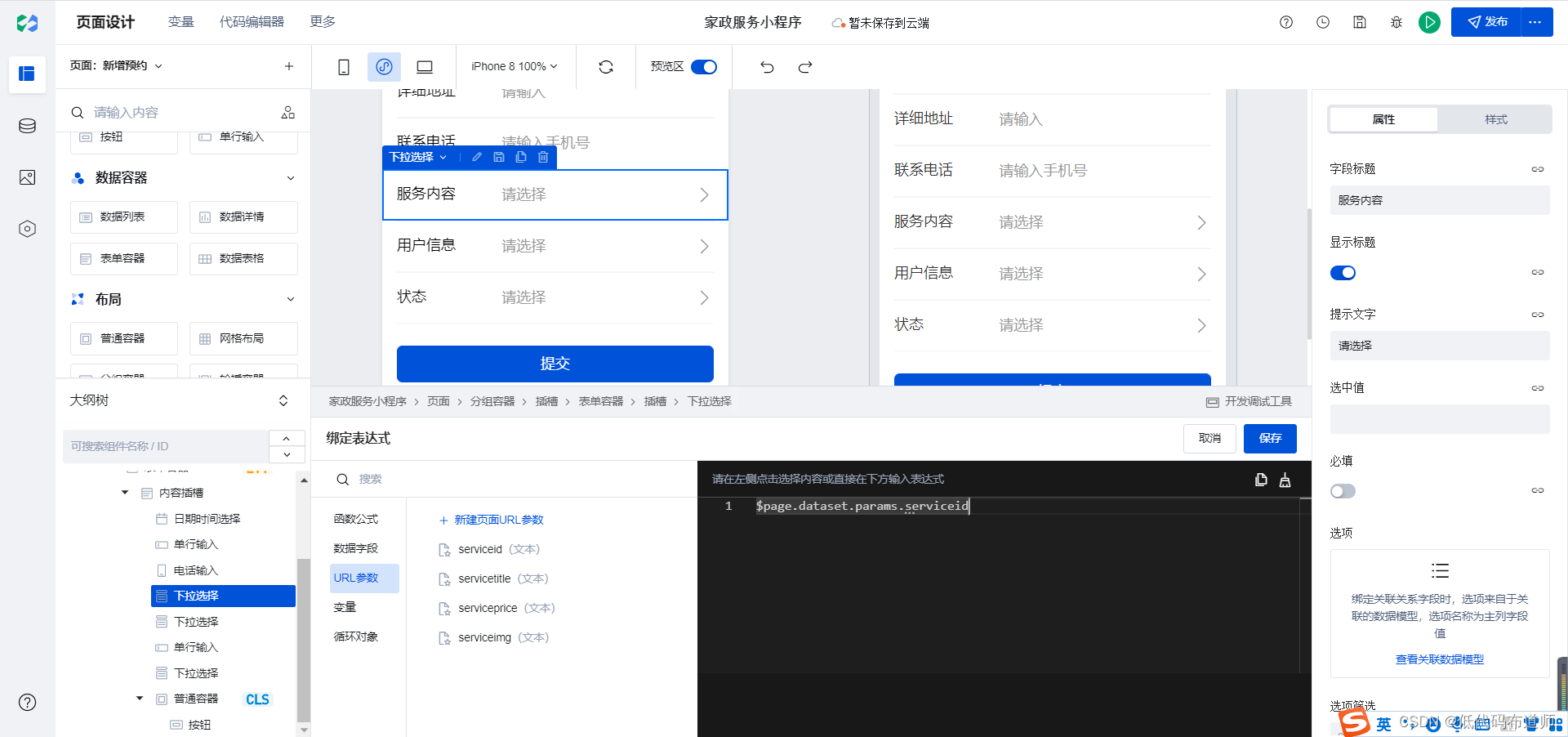1568x737 pixels.
Task: Select the 数据字段 category
Action: click(x=356, y=548)
